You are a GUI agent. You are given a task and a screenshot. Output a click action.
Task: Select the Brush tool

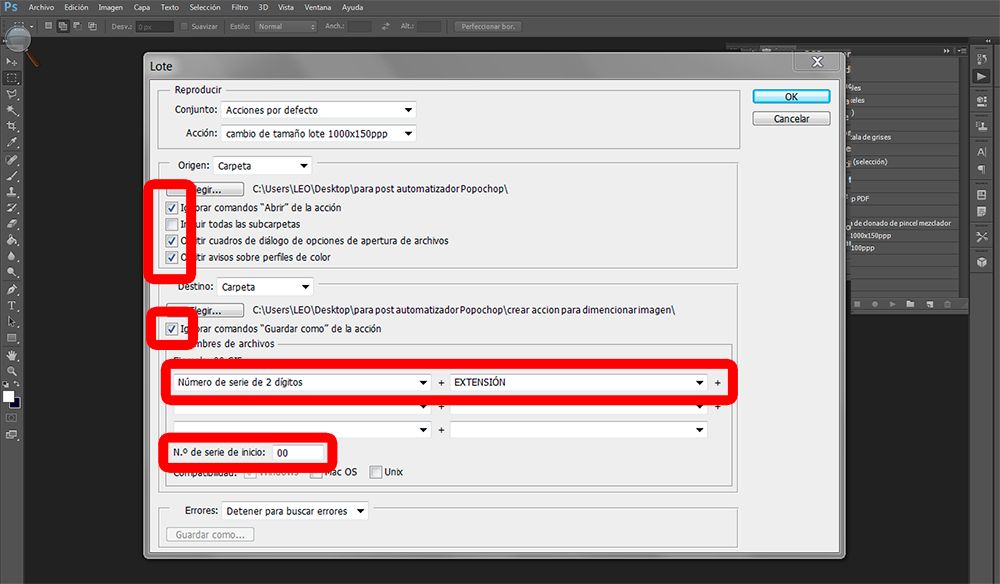click(x=12, y=175)
